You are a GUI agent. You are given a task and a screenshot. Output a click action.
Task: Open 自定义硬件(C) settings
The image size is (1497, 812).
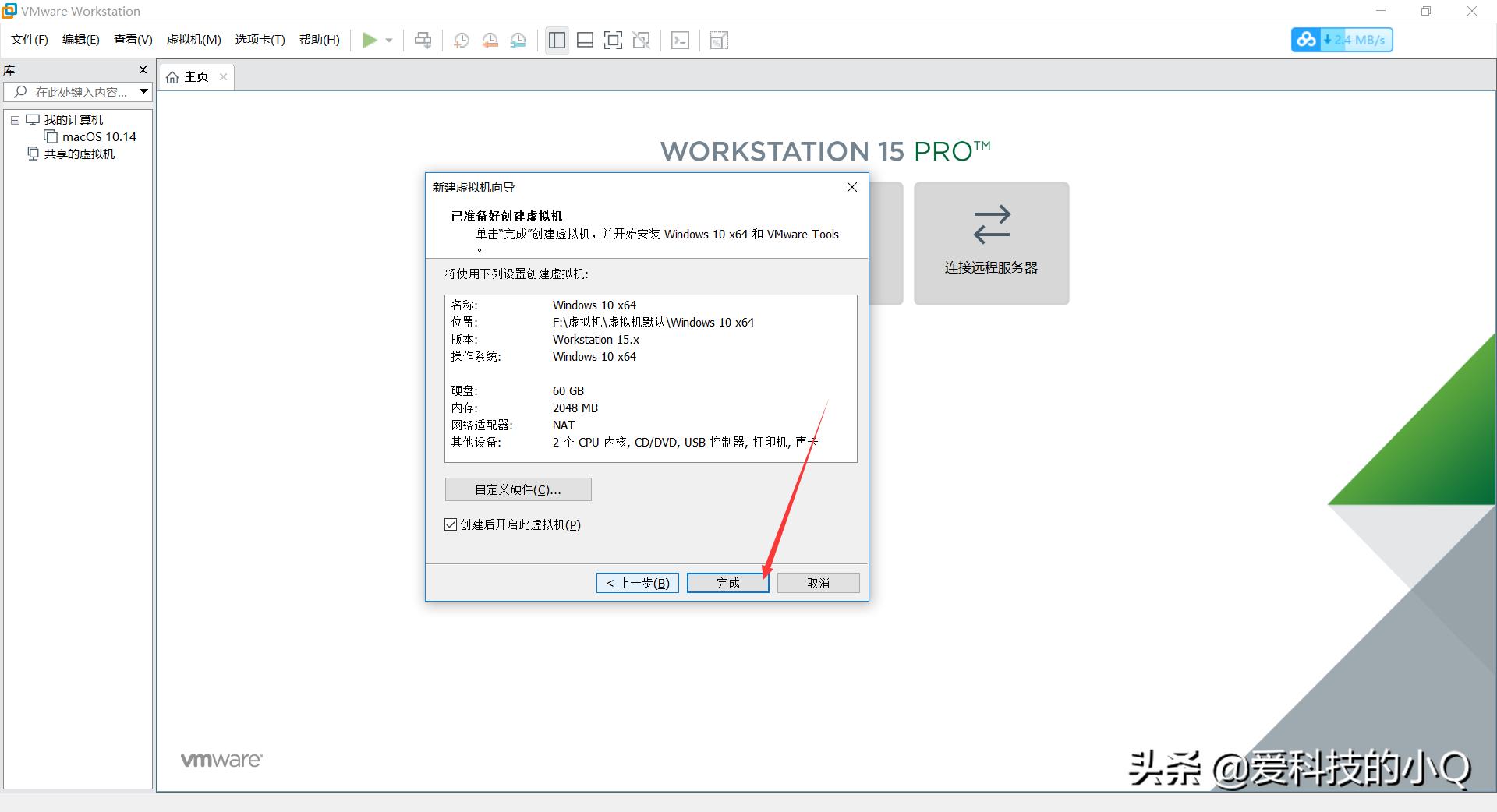click(x=518, y=489)
